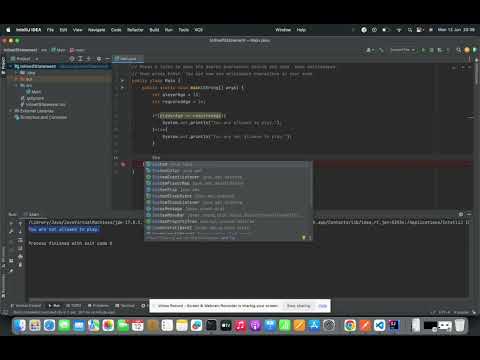The height and width of the screenshot is (360, 480).
Task: Select the .gitignore file
Action: (x=32, y=98)
